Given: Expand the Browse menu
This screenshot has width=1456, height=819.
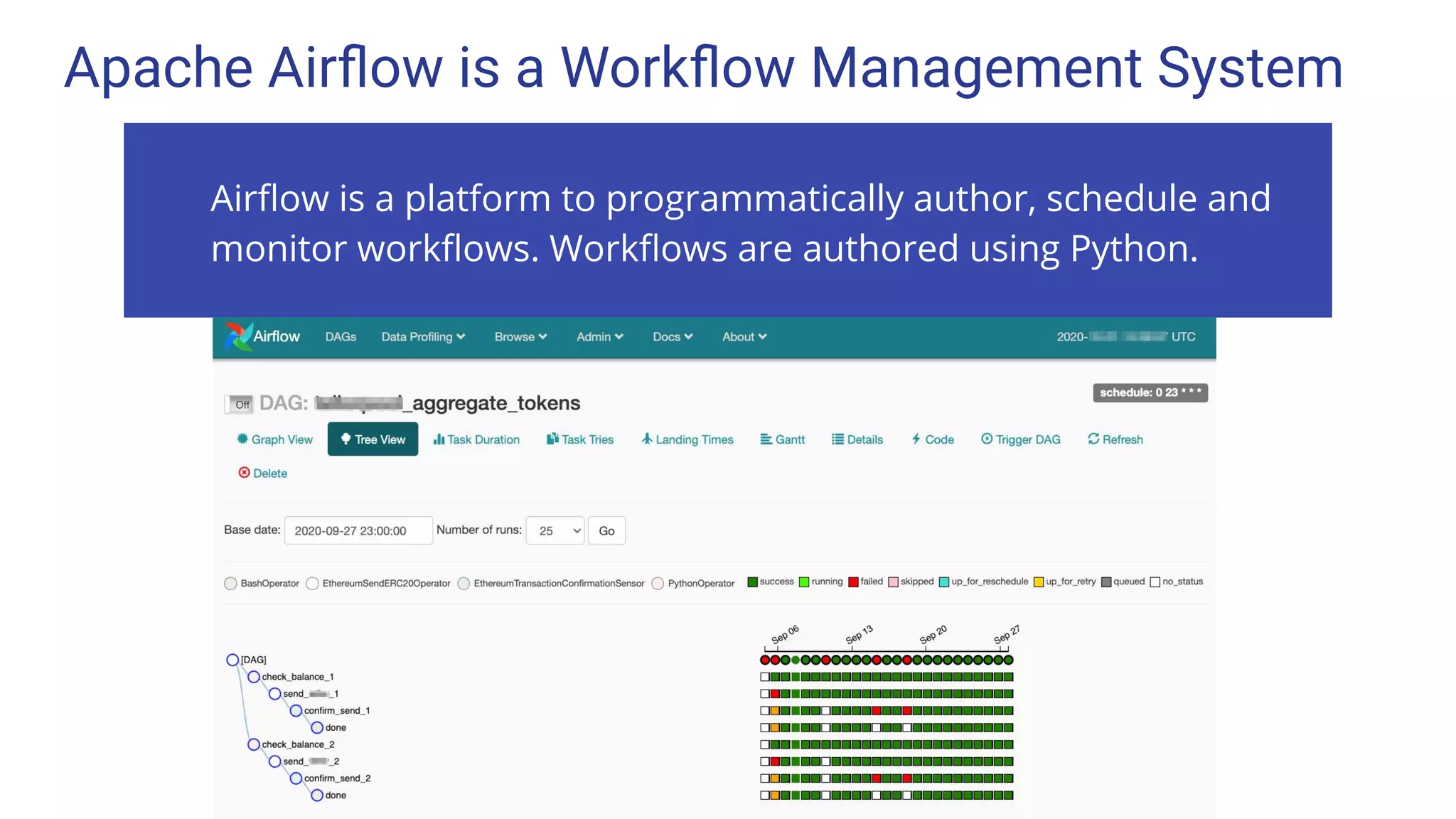Looking at the screenshot, I should [x=520, y=337].
